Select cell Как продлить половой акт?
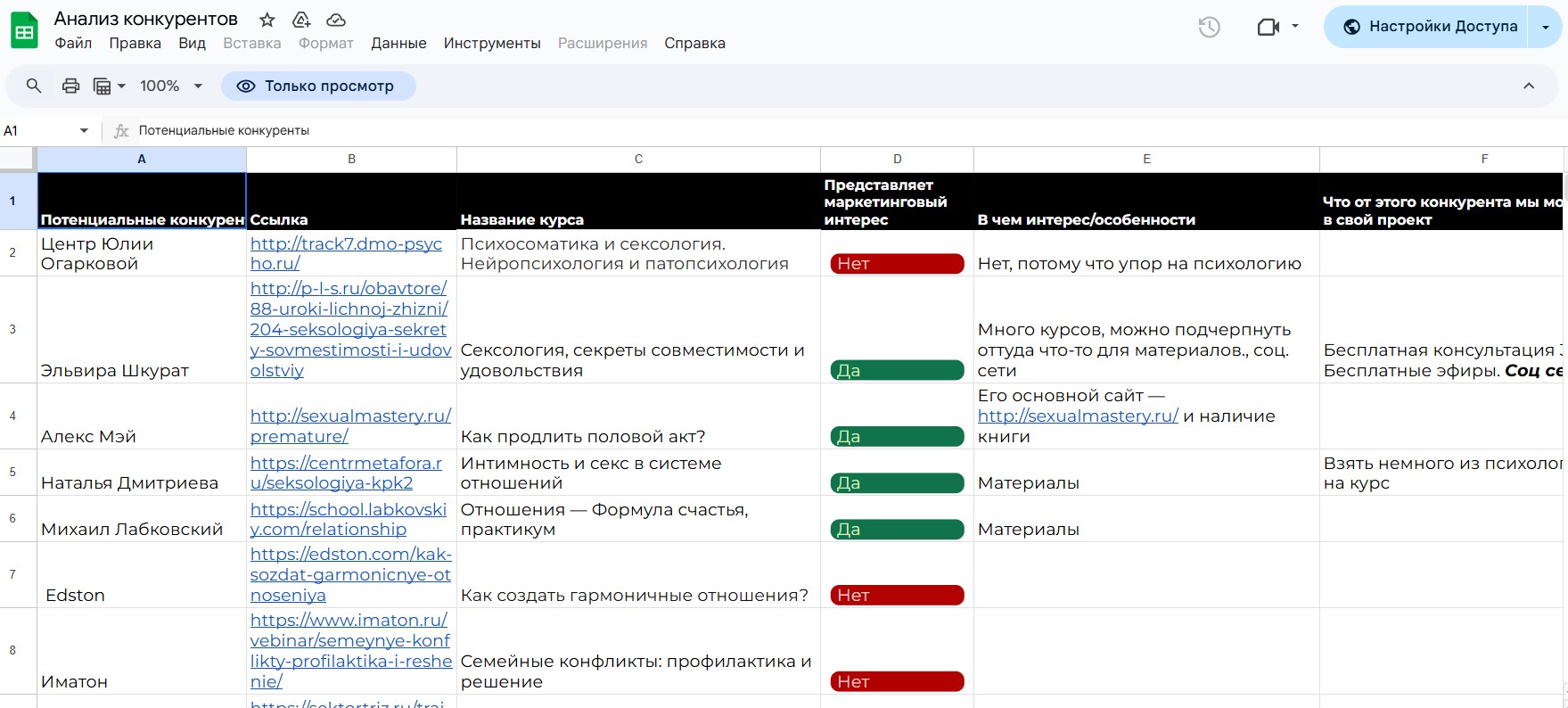Image resolution: width=1568 pixels, height=708 pixels. pyautogui.click(x=638, y=416)
